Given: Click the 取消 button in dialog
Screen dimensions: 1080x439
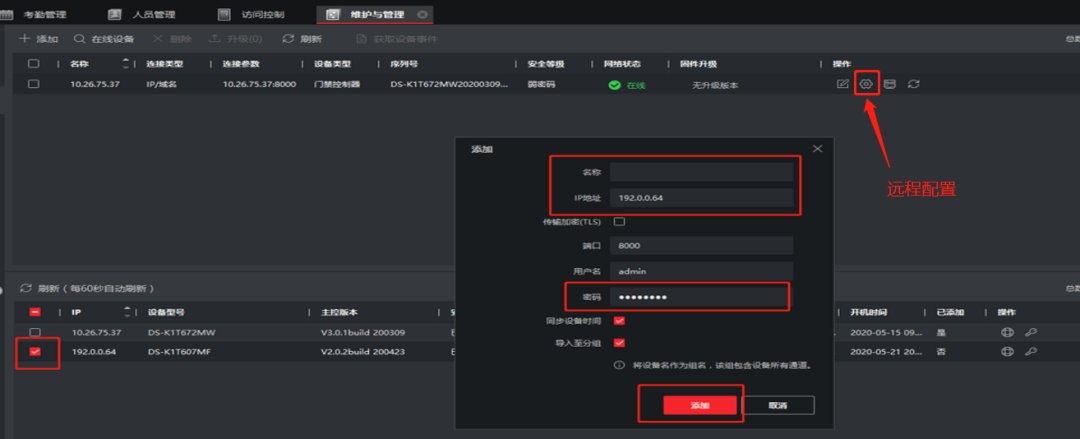Looking at the screenshot, I should [778, 405].
